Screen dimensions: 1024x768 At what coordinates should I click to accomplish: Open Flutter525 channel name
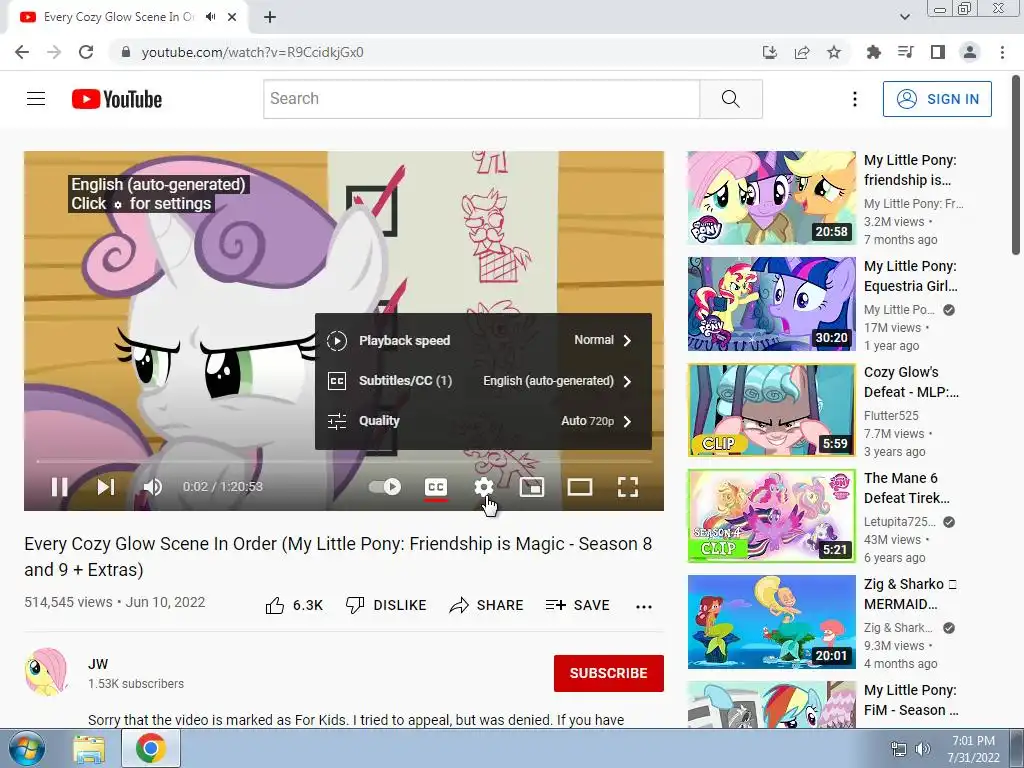click(891, 415)
